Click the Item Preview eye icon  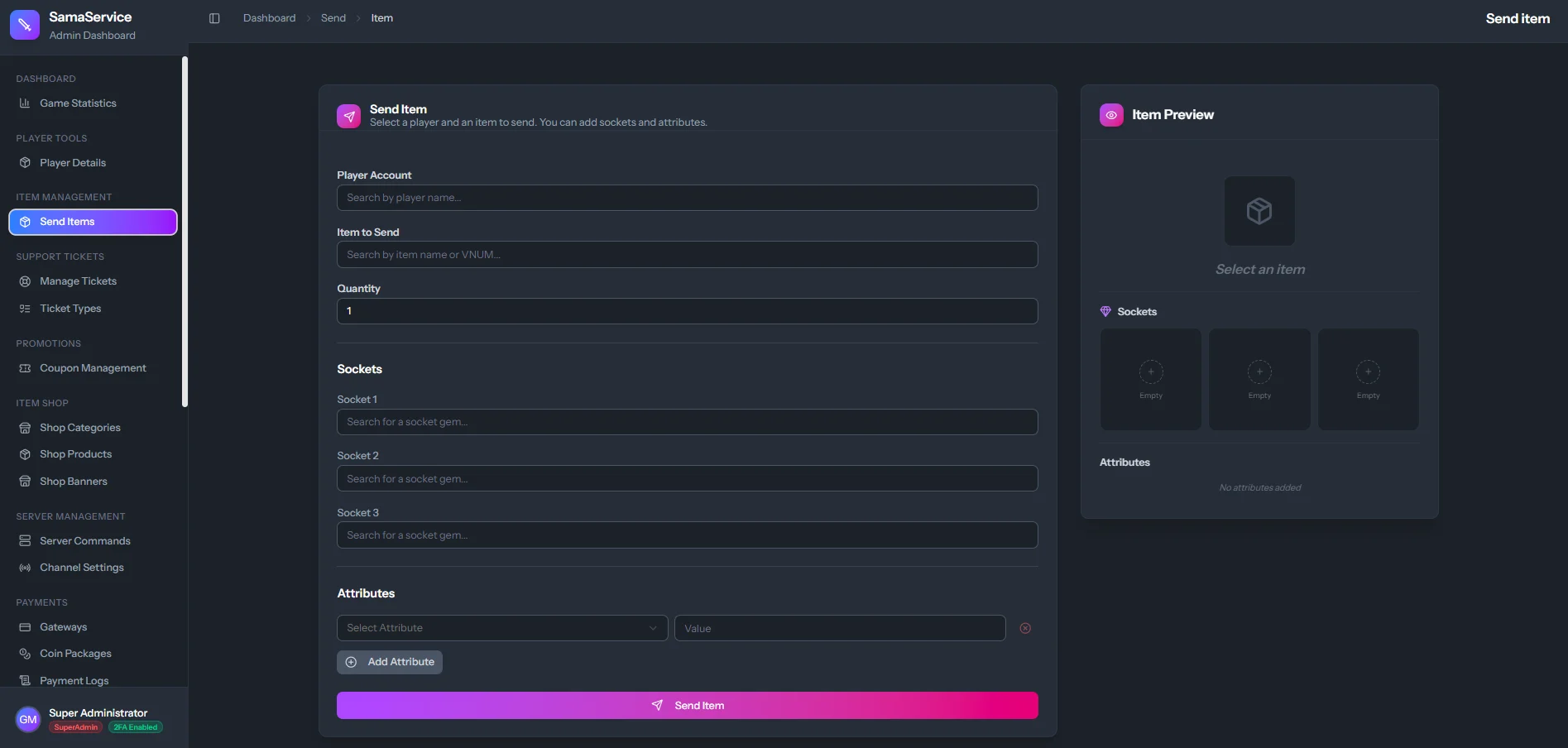pos(1111,115)
